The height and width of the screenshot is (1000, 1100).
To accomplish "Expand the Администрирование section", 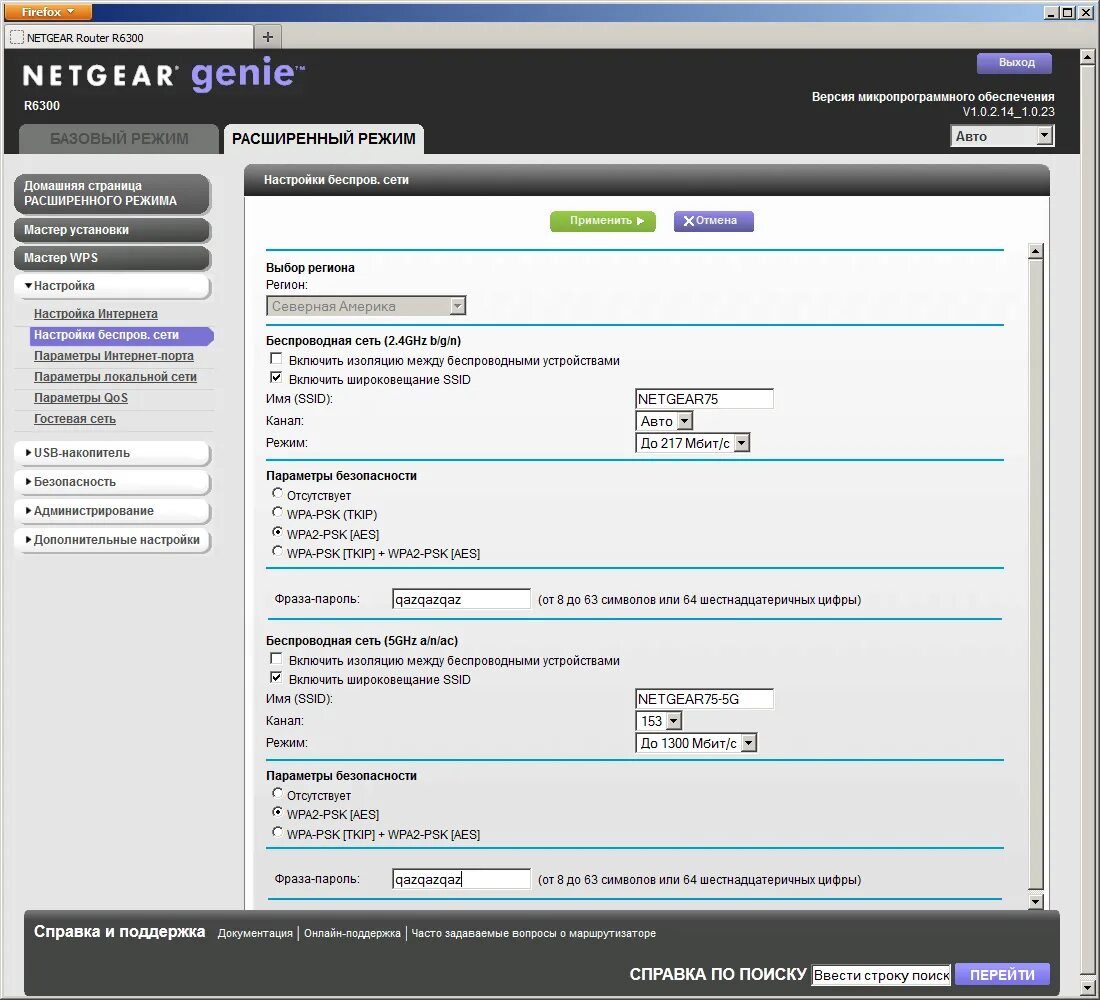I will [x=112, y=510].
